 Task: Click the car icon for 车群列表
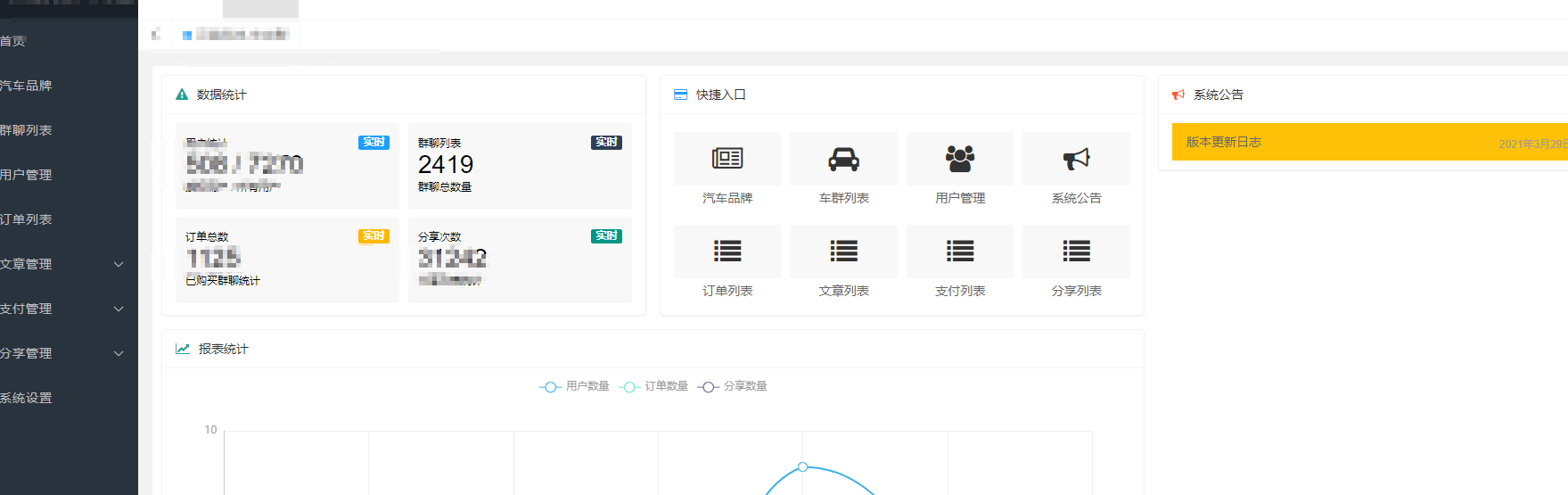pos(843,160)
